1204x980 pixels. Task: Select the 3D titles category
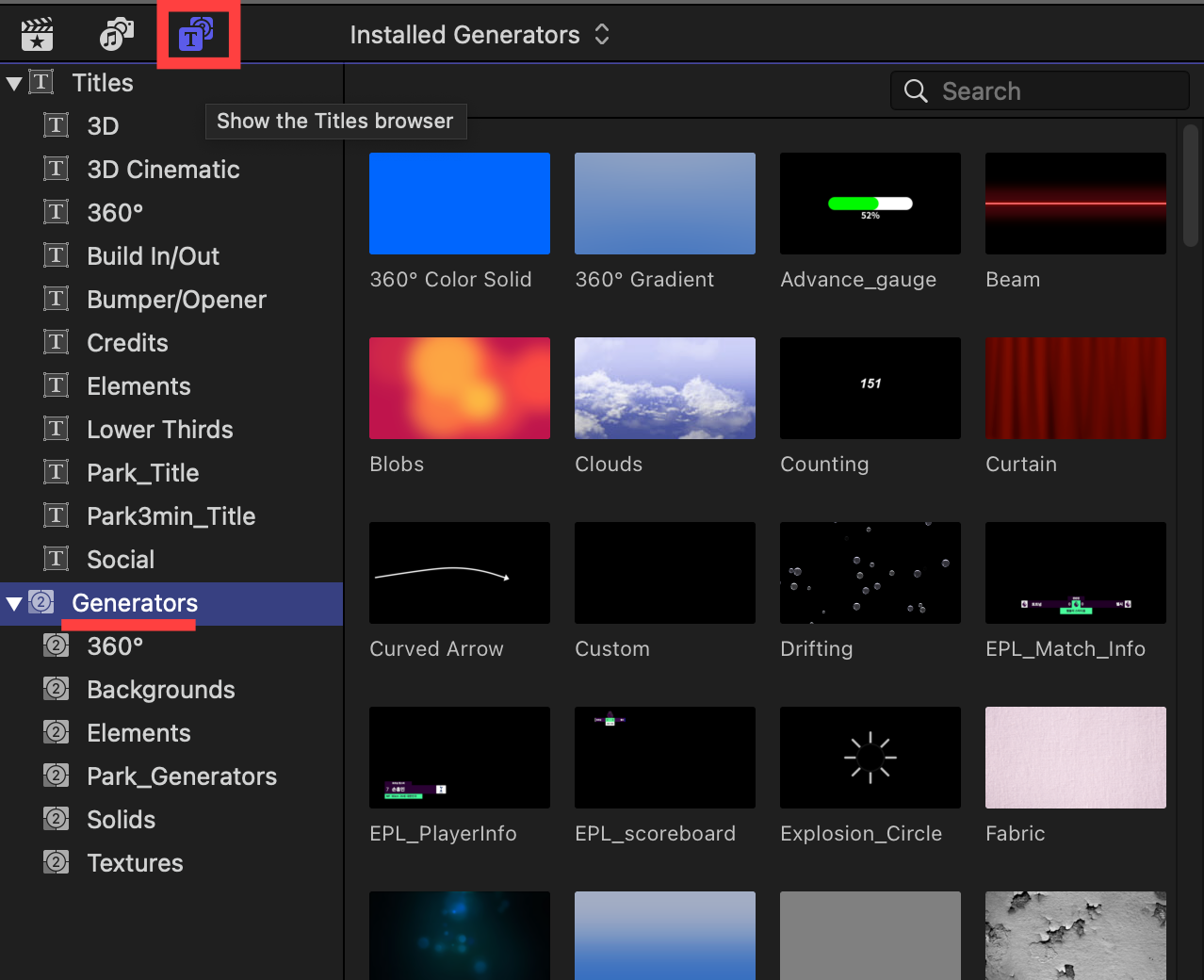coord(171,125)
